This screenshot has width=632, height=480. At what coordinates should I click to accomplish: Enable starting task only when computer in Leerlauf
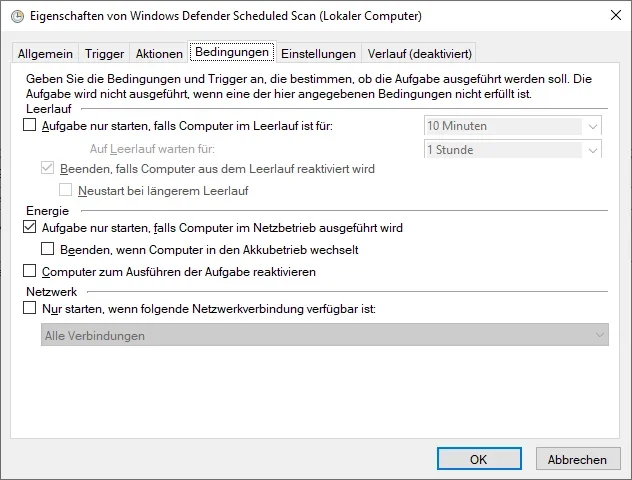coord(29,126)
